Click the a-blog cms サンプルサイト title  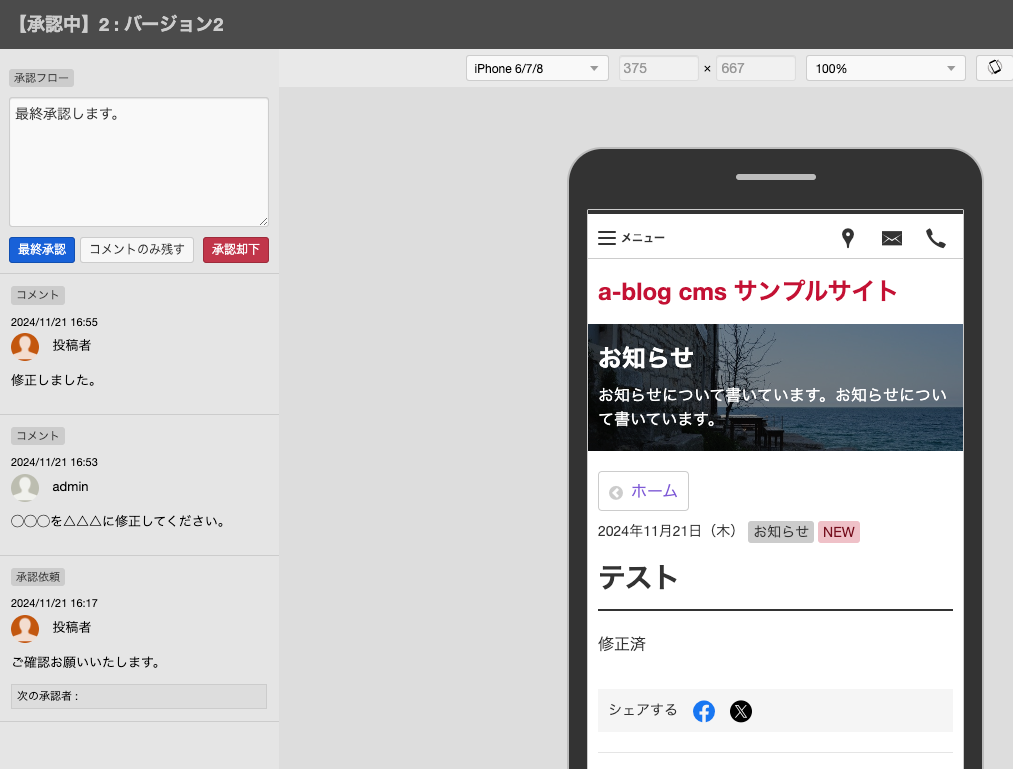click(x=747, y=291)
